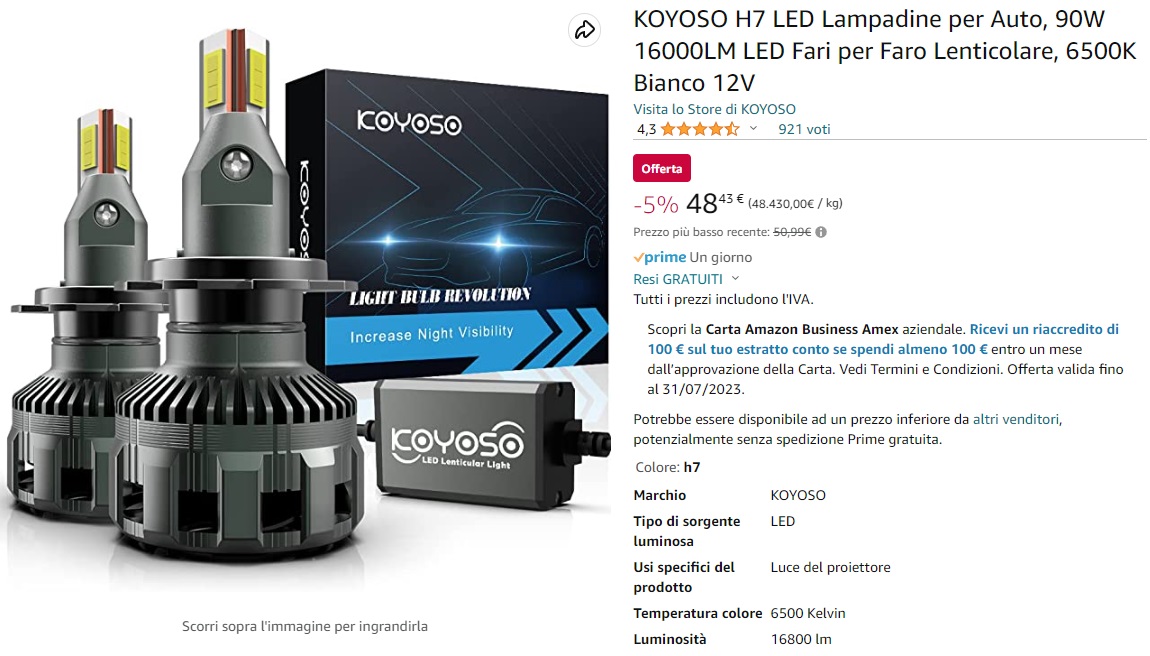
Task: Click the product title text
Action: coord(885,51)
